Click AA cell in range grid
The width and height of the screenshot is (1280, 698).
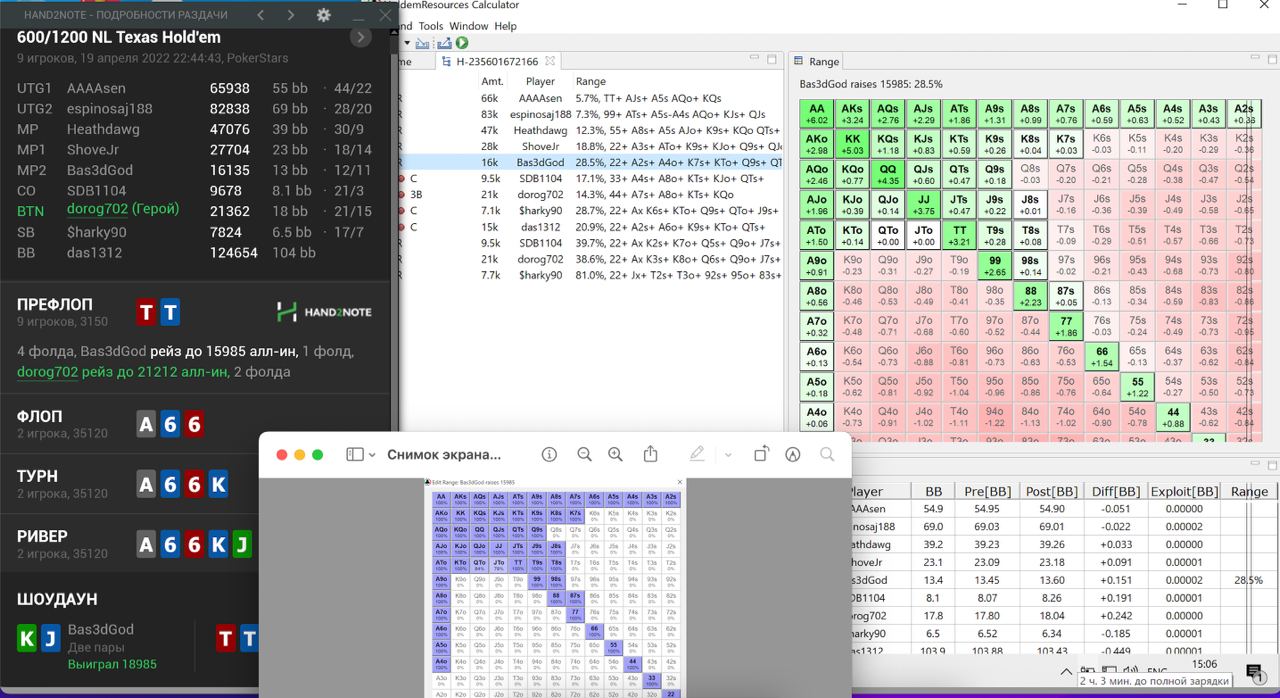(x=816, y=114)
